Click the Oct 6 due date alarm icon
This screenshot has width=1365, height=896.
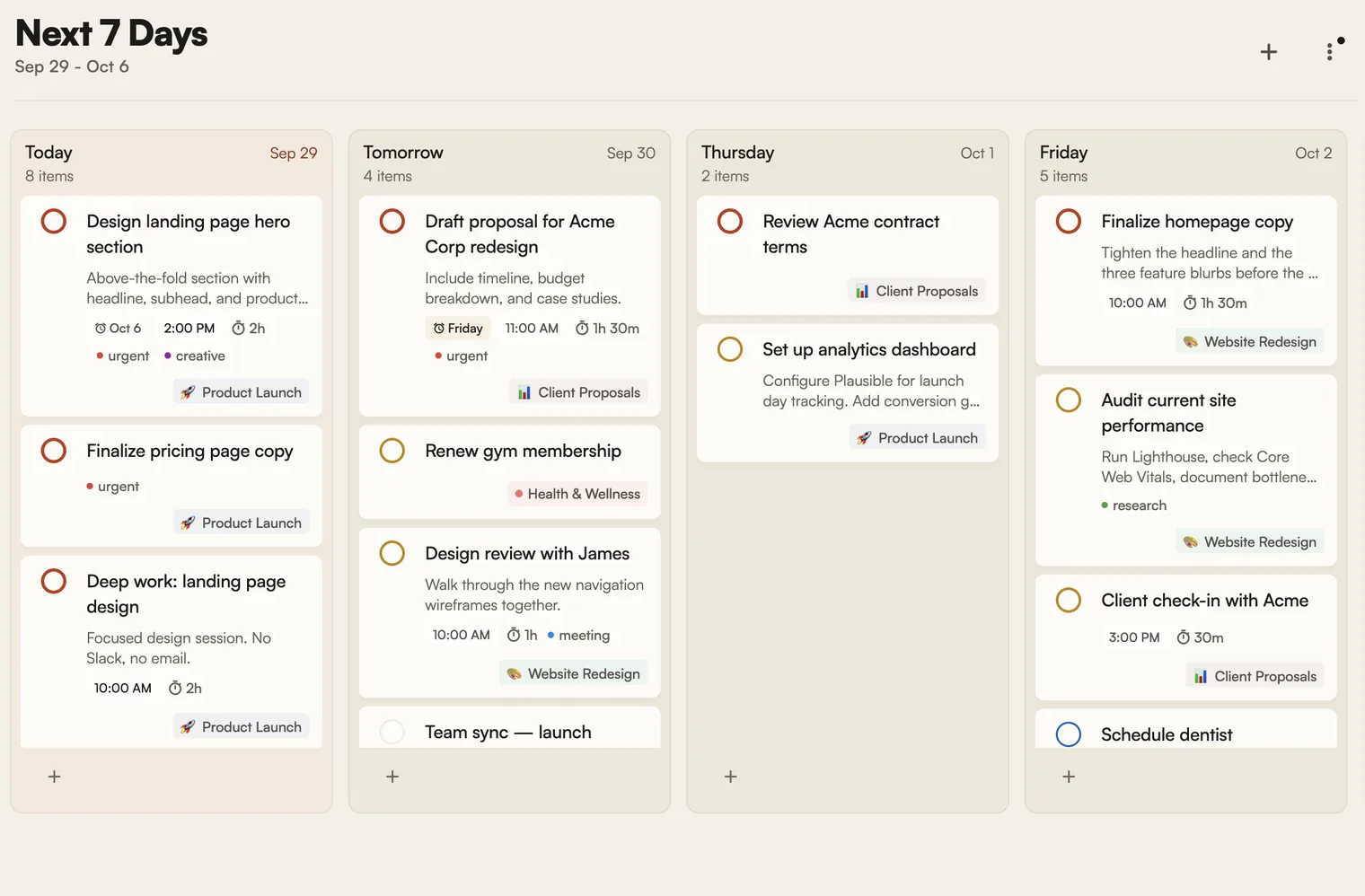(x=101, y=329)
